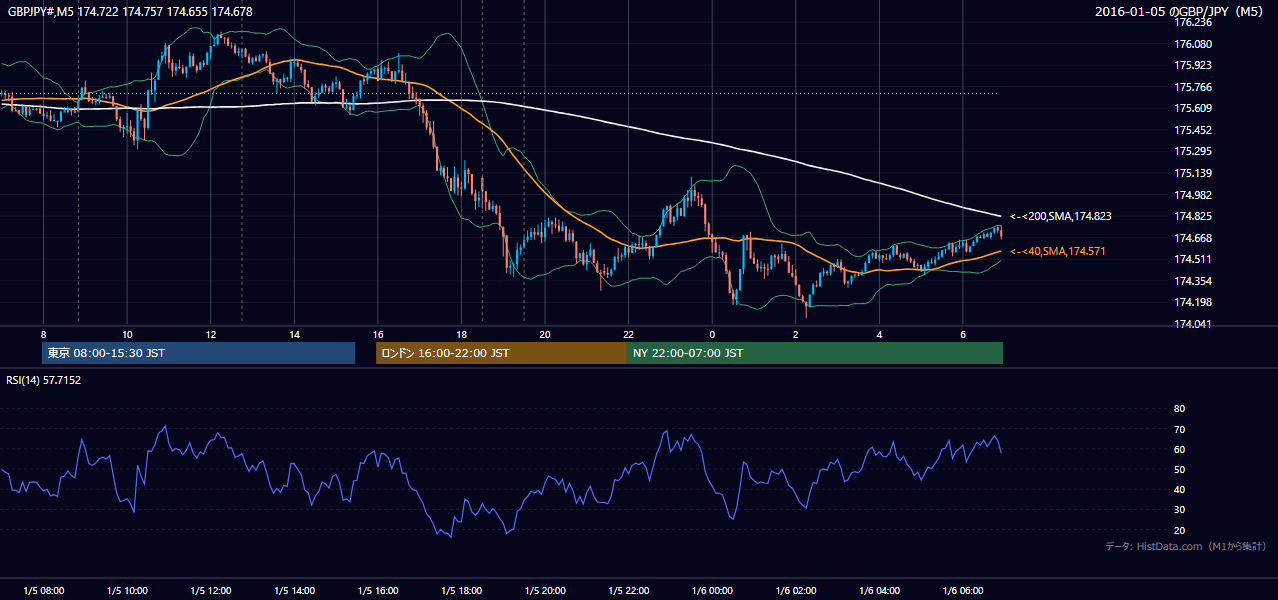Click RSI scale value 70

coord(1179,429)
